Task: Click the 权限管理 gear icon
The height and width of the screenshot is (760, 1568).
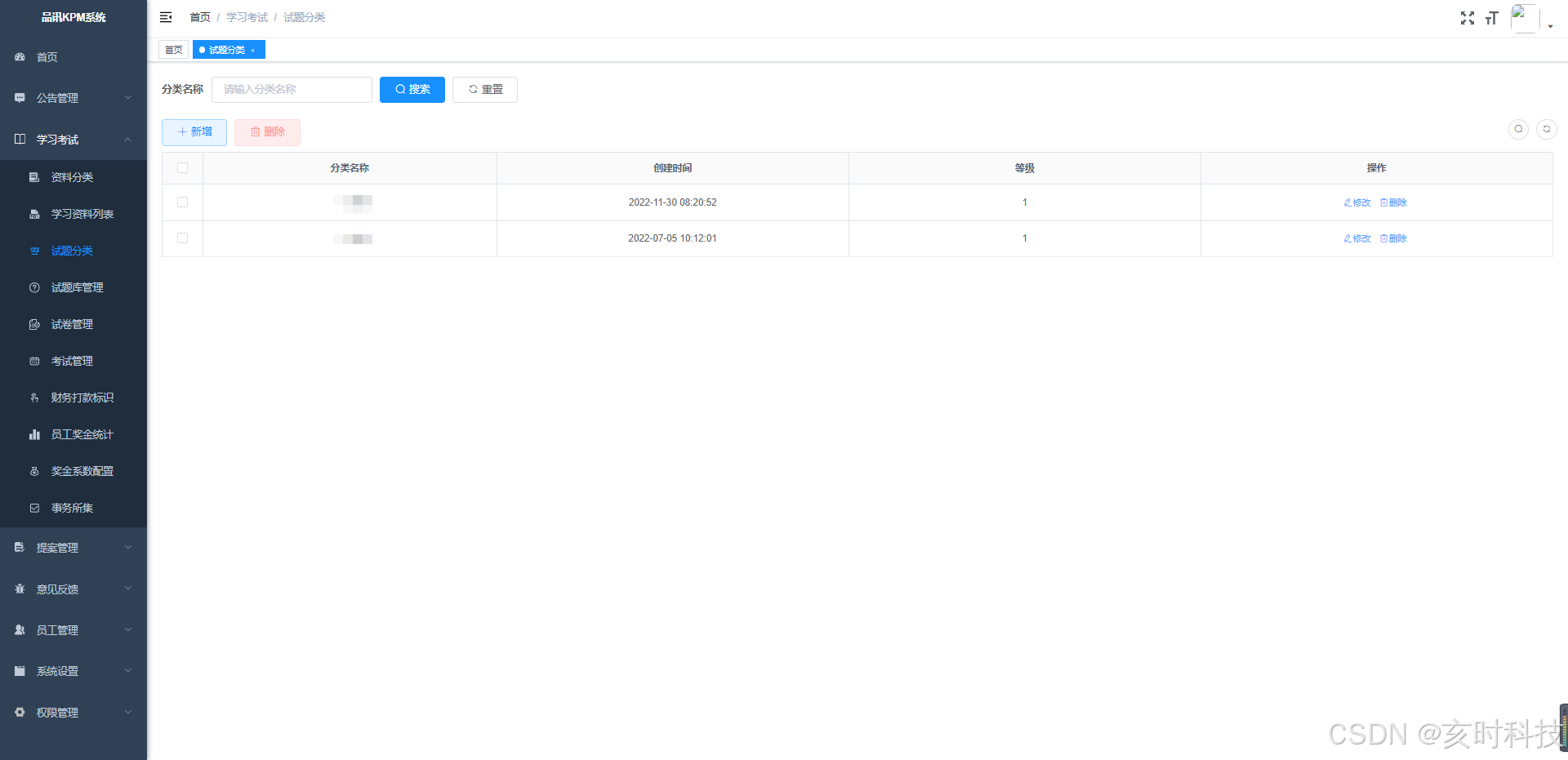Action: [x=20, y=713]
